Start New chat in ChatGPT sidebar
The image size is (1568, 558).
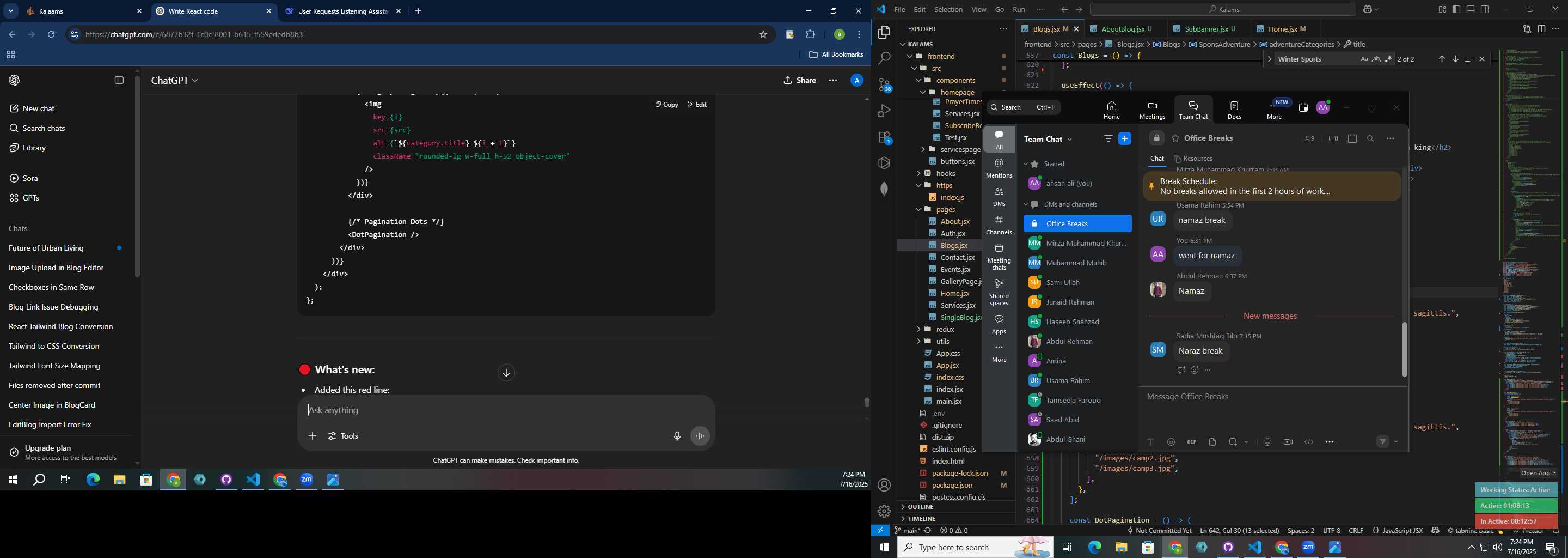(x=32, y=108)
